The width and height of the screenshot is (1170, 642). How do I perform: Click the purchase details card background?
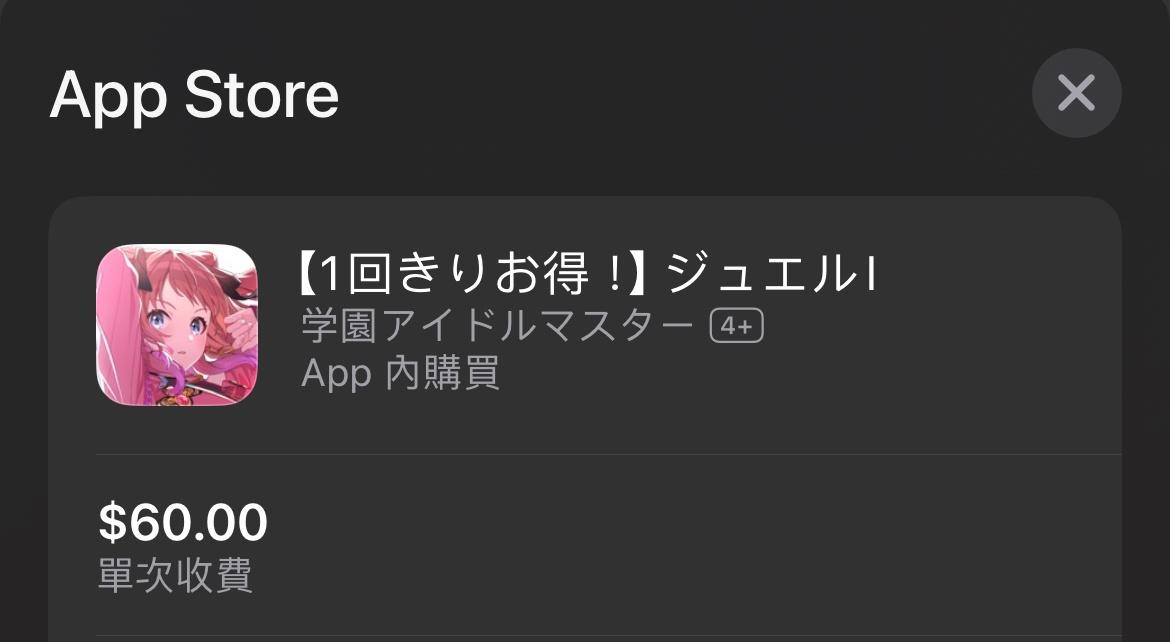585,420
